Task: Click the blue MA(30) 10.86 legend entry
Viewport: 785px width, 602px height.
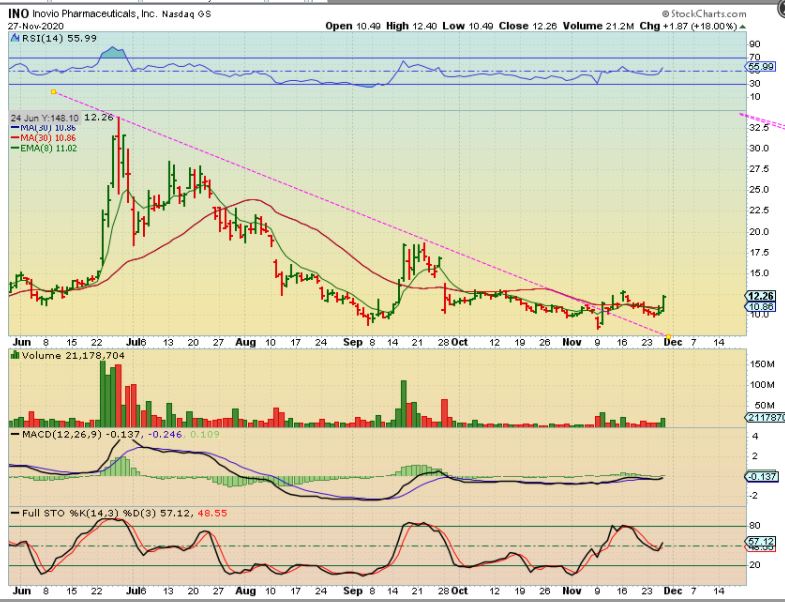Action: (x=44, y=128)
